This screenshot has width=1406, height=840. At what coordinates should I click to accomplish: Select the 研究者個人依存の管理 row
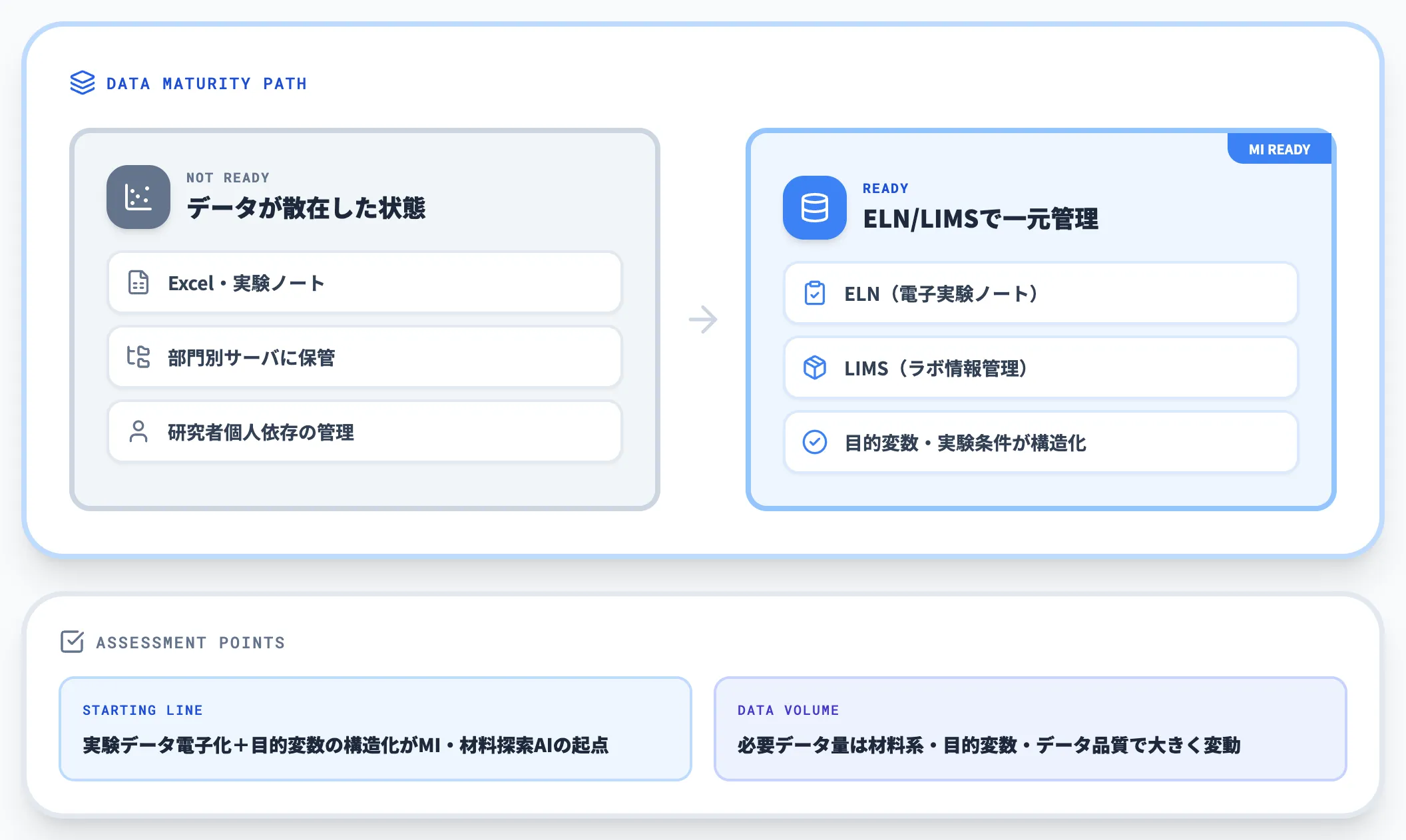(x=365, y=431)
